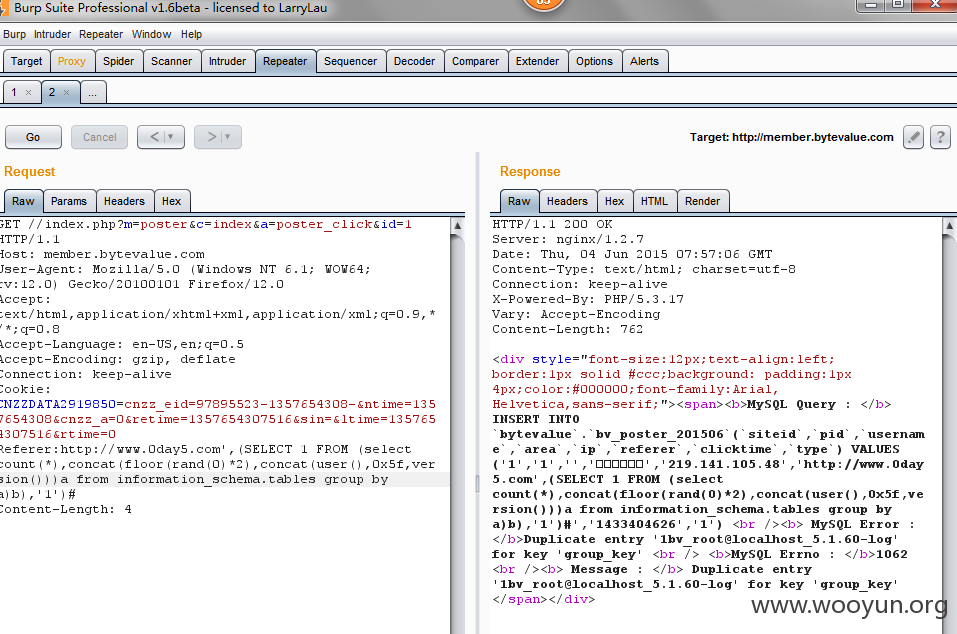Show the response Hex view
The width and height of the screenshot is (957, 634).
(x=615, y=201)
